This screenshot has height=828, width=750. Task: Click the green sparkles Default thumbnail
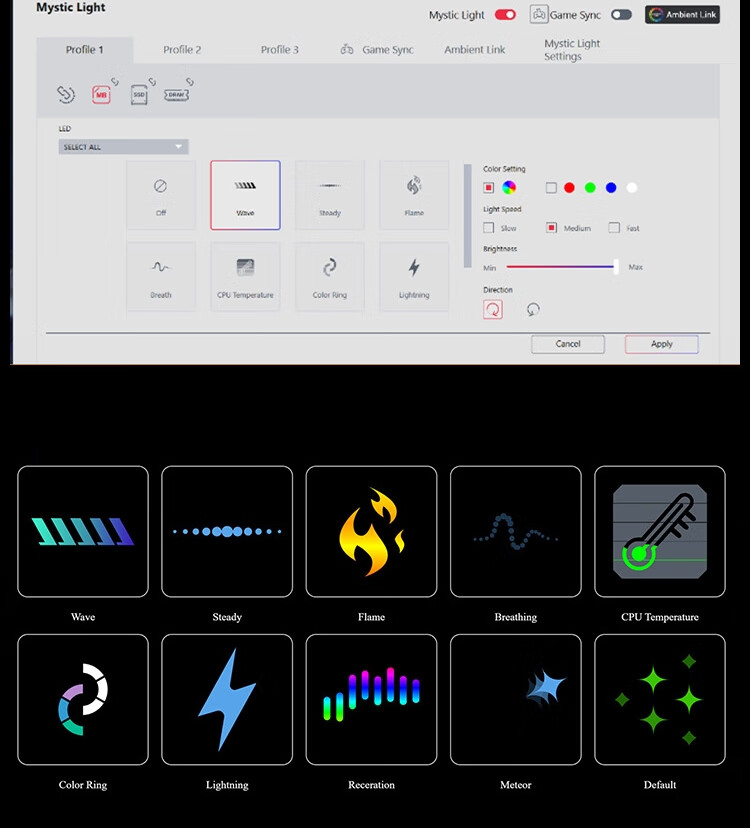[660, 700]
